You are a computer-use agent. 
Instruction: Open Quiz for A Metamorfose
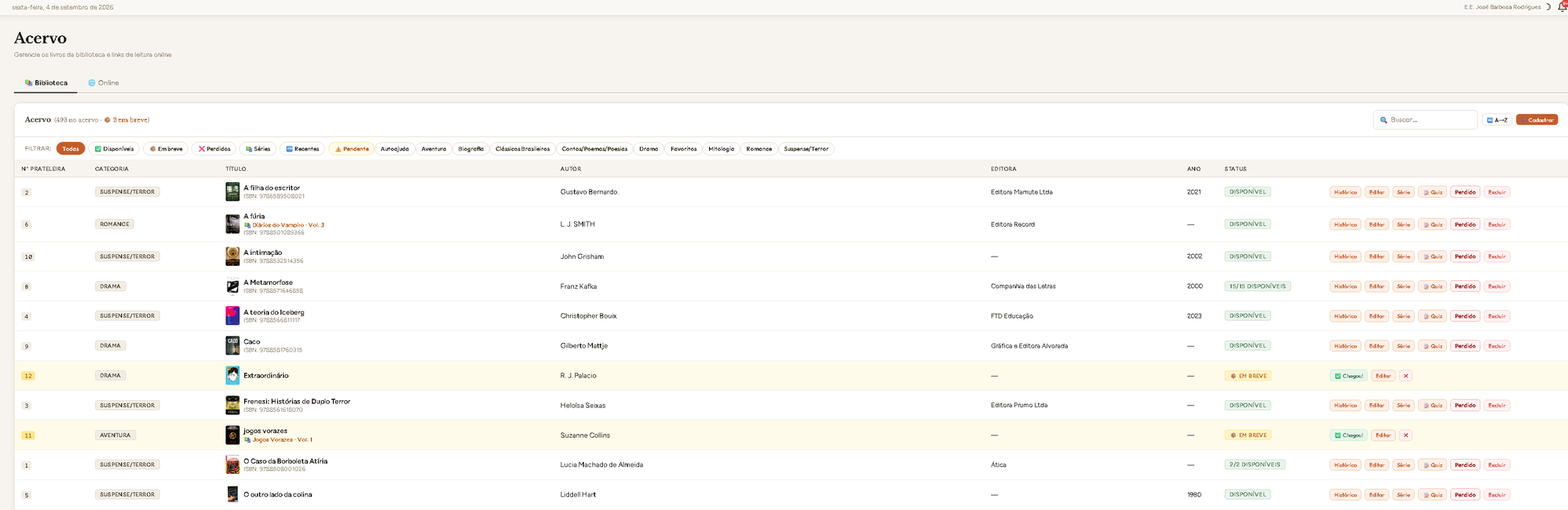1432,286
